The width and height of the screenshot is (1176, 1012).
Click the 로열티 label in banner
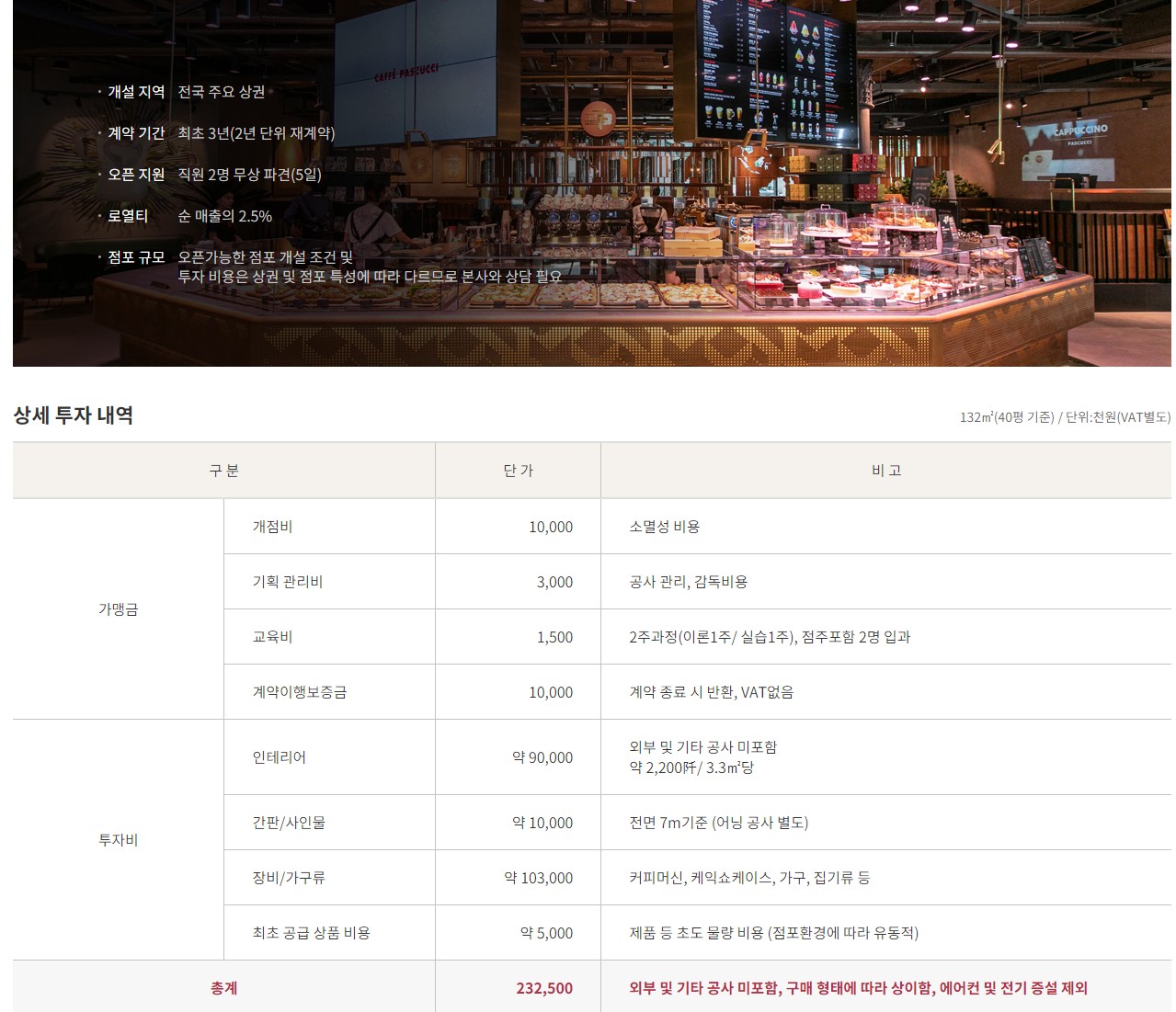click(x=128, y=216)
